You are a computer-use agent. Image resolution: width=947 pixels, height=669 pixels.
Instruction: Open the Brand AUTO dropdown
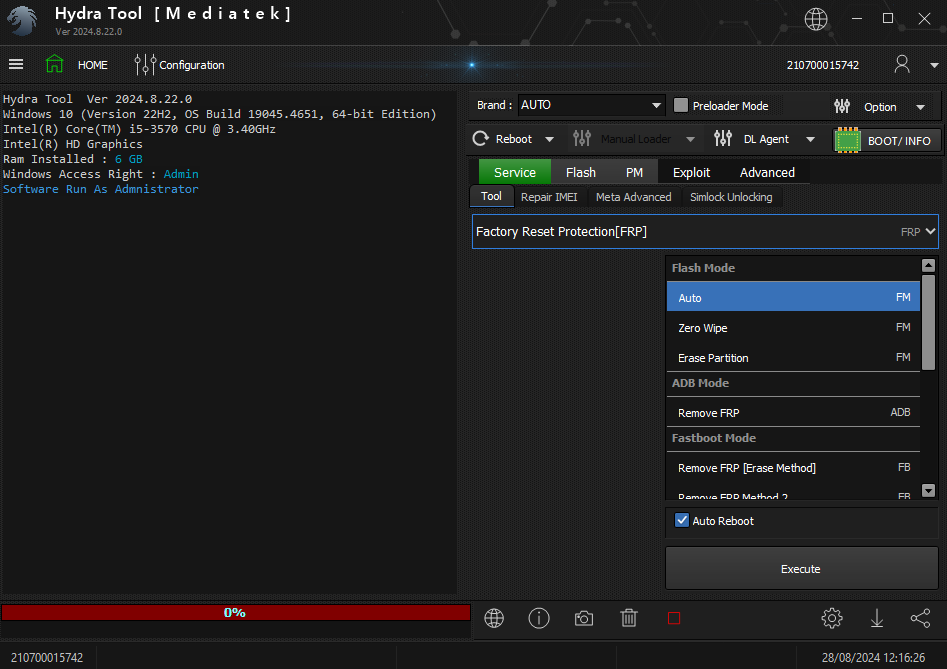click(x=591, y=105)
